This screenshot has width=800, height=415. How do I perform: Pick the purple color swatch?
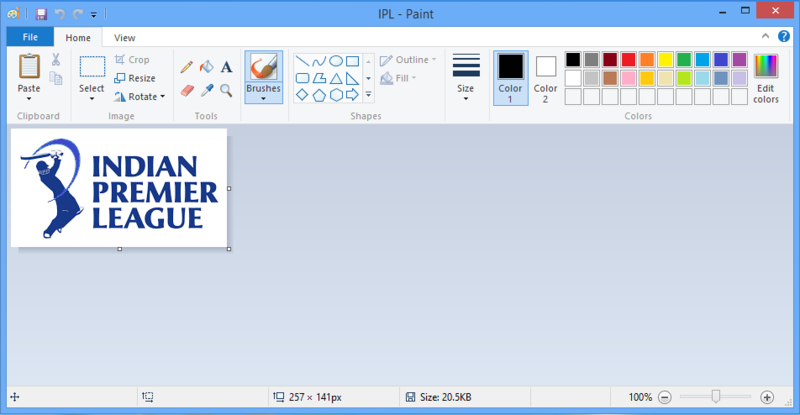click(x=739, y=60)
